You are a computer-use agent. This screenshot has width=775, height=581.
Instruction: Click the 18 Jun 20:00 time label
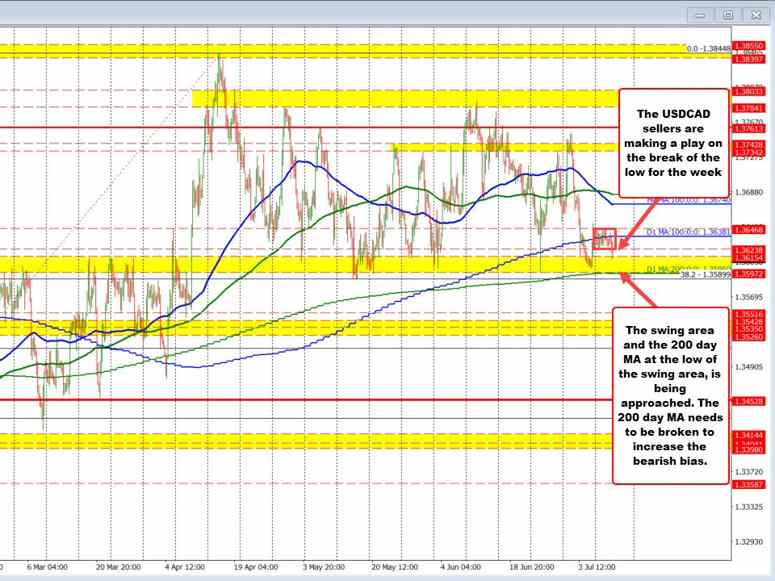pyautogui.click(x=531, y=567)
